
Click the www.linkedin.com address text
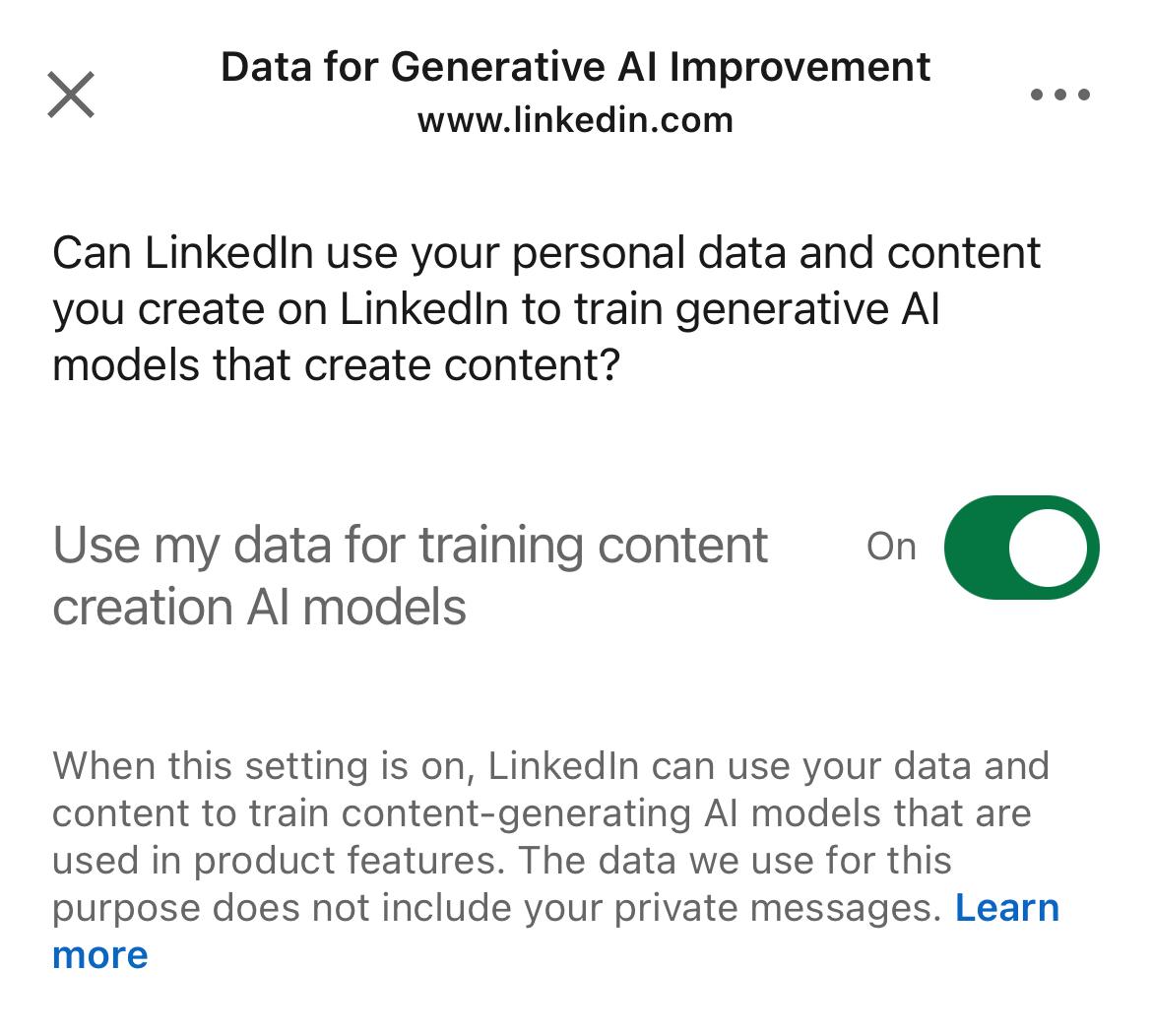(x=575, y=121)
